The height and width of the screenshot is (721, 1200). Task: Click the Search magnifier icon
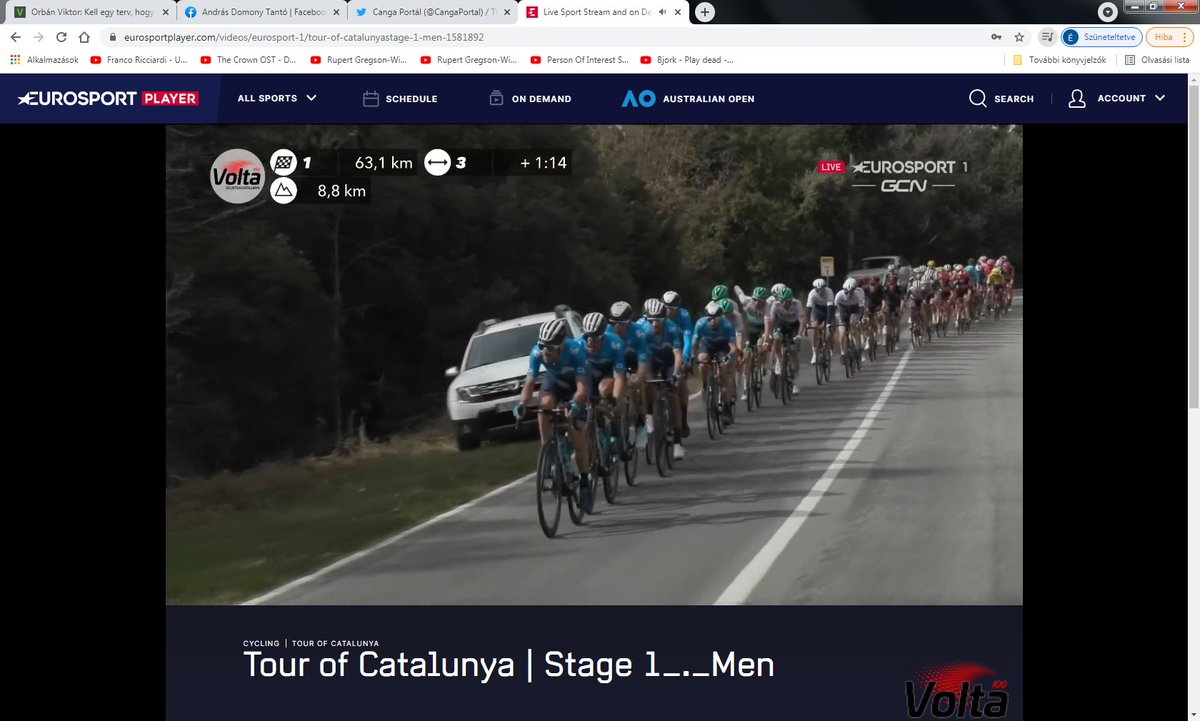click(977, 98)
